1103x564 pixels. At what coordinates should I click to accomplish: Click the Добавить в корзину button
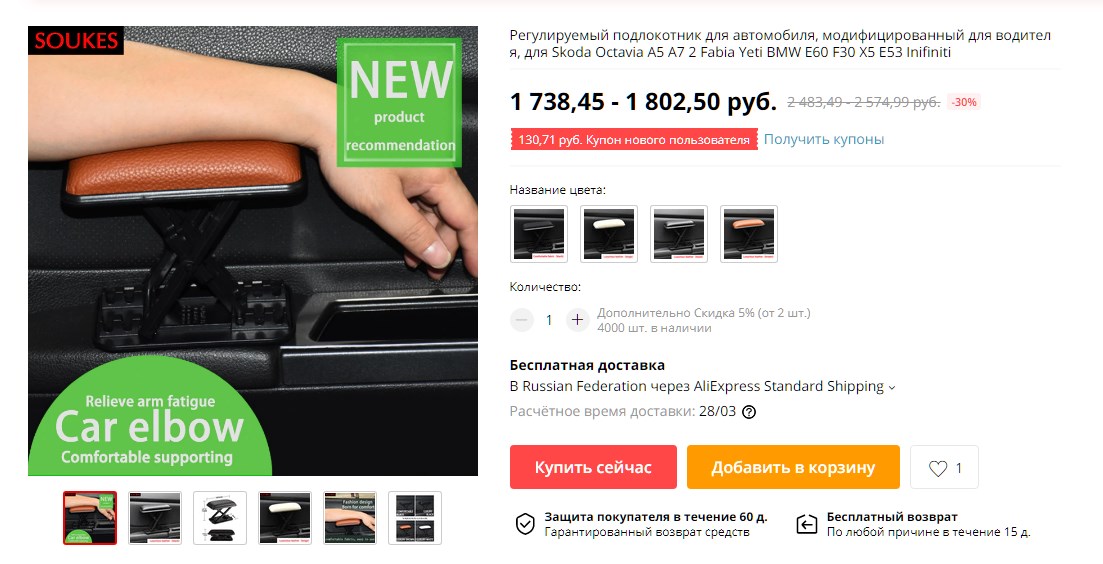point(793,467)
